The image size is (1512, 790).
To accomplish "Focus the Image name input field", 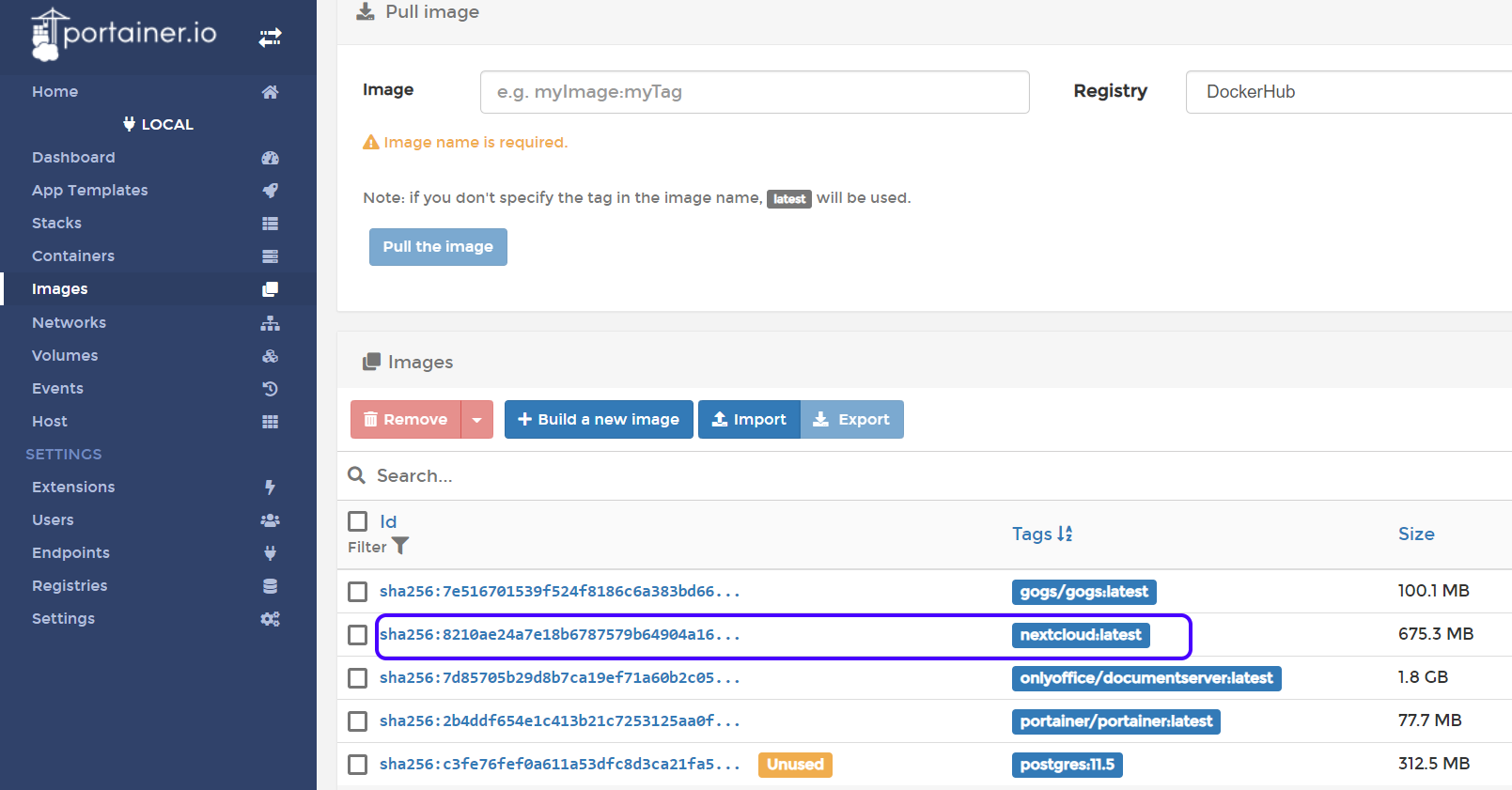I will click(x=755, y=92).
